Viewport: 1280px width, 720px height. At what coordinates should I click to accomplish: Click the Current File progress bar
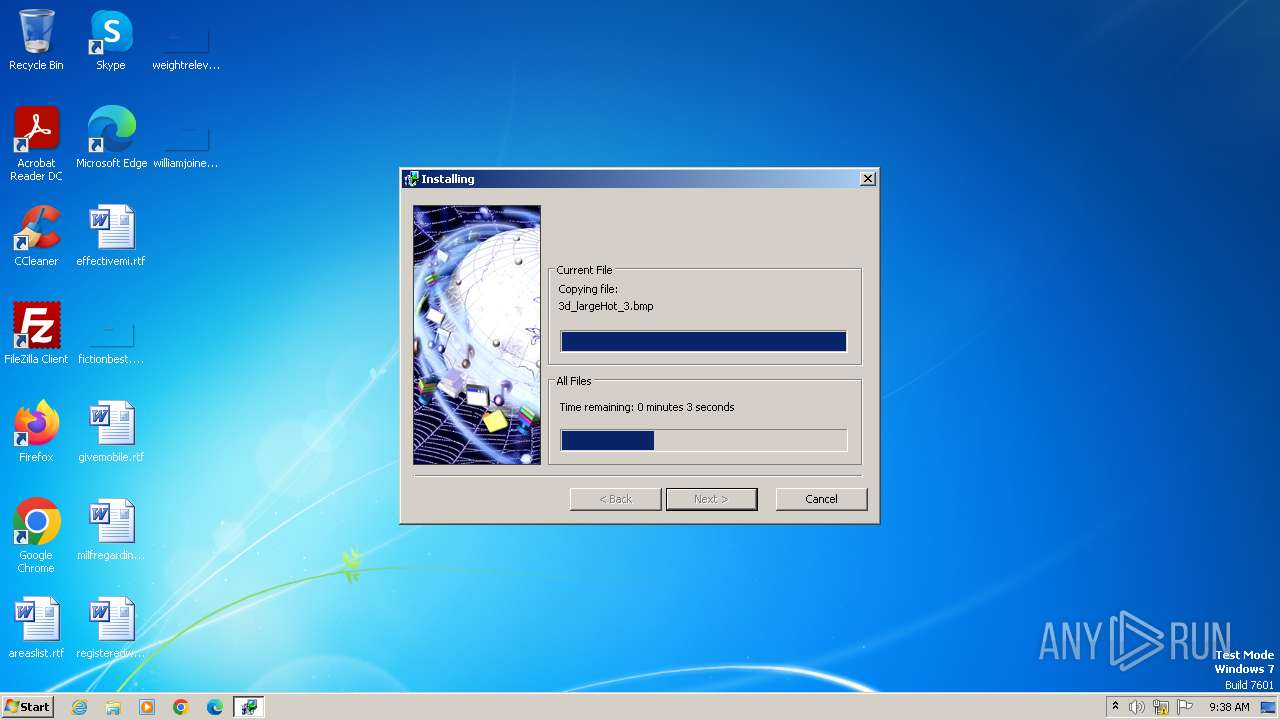[704, 342]
